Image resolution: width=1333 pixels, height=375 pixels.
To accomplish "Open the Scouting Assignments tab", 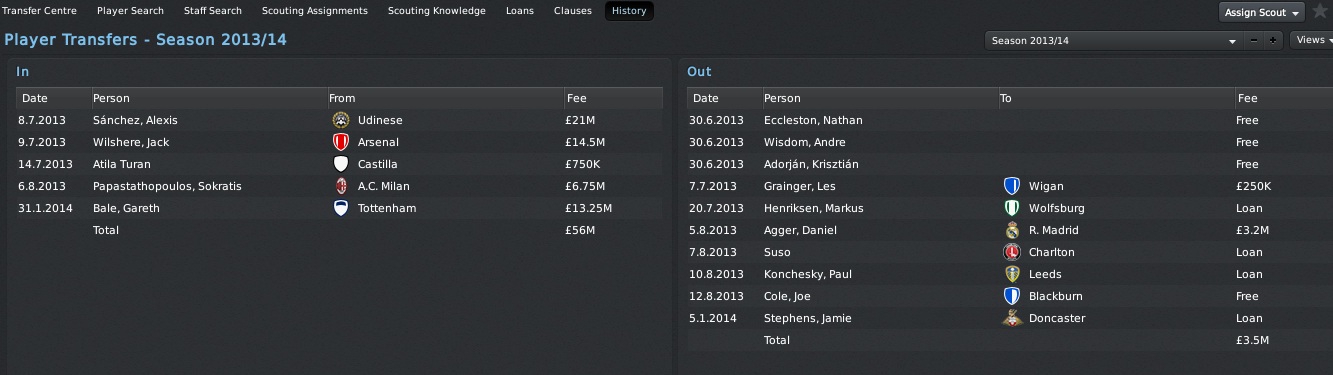I will pos(314,11).
